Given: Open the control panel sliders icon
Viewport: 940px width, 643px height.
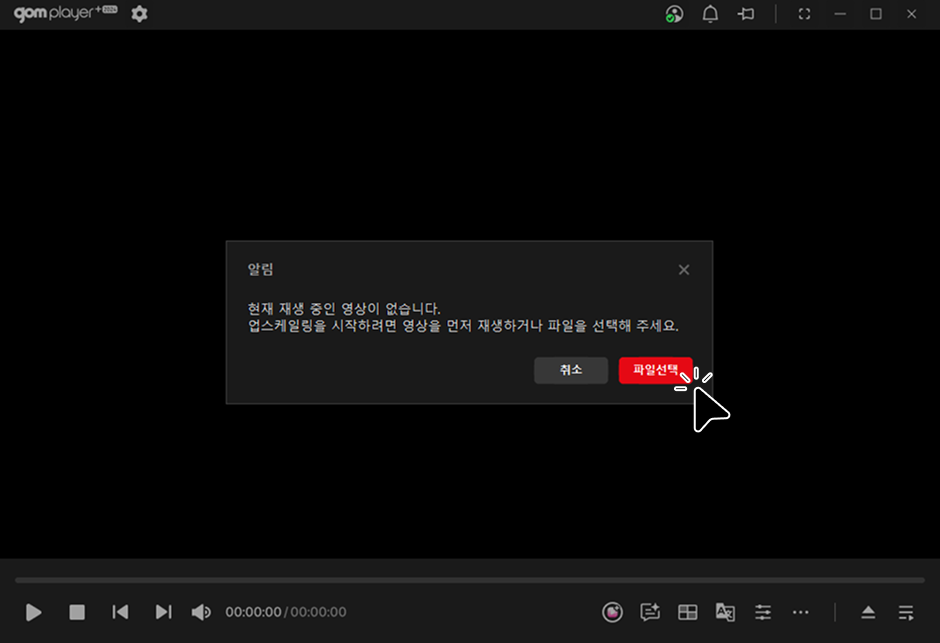Looking at the screenshot, I should [x=763, y=612].
